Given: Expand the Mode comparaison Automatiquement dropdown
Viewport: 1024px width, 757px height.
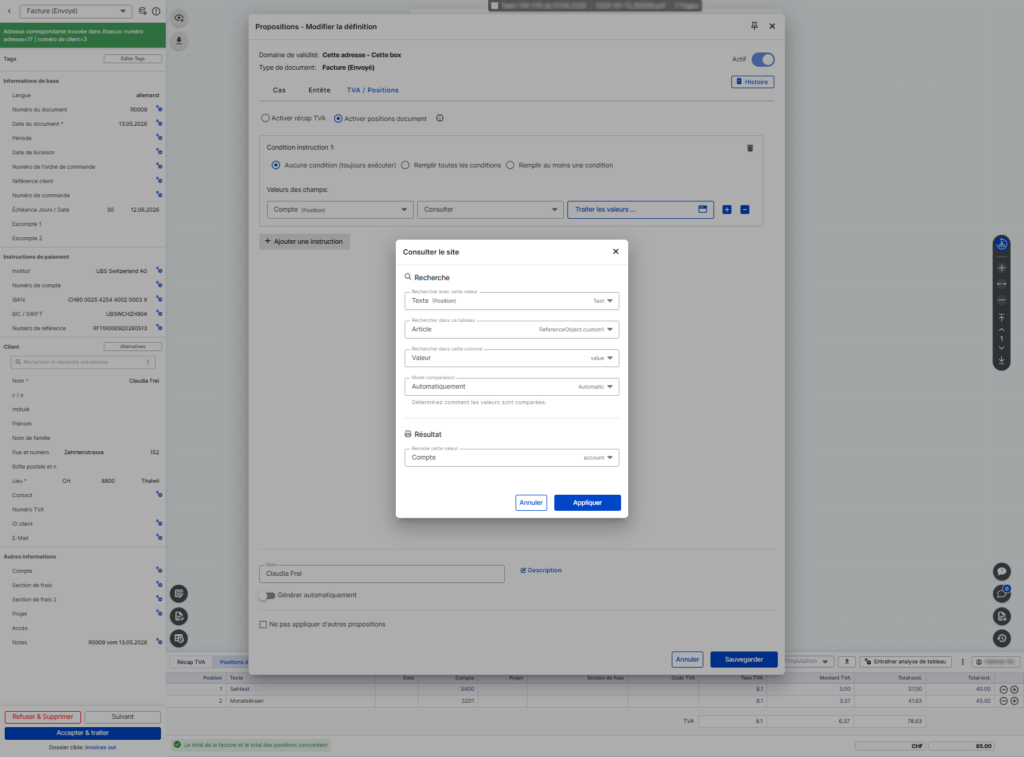Looking at the screenshot, I should tap(511, 387).
